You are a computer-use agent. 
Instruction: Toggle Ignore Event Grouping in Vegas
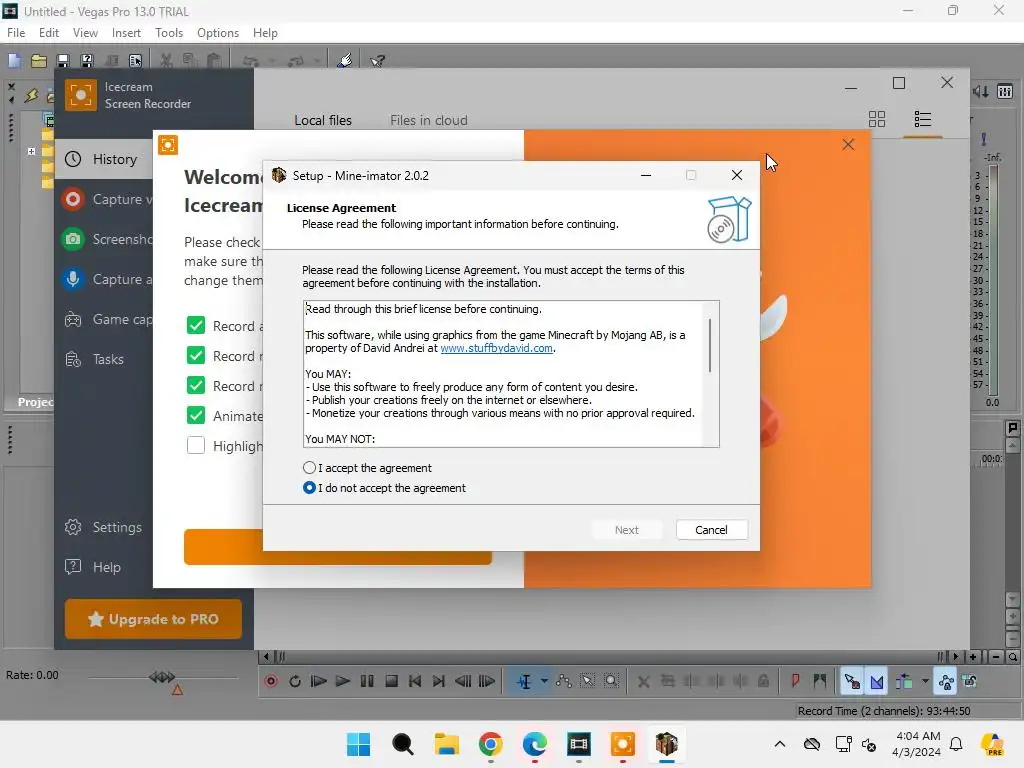tap(970, 681)
